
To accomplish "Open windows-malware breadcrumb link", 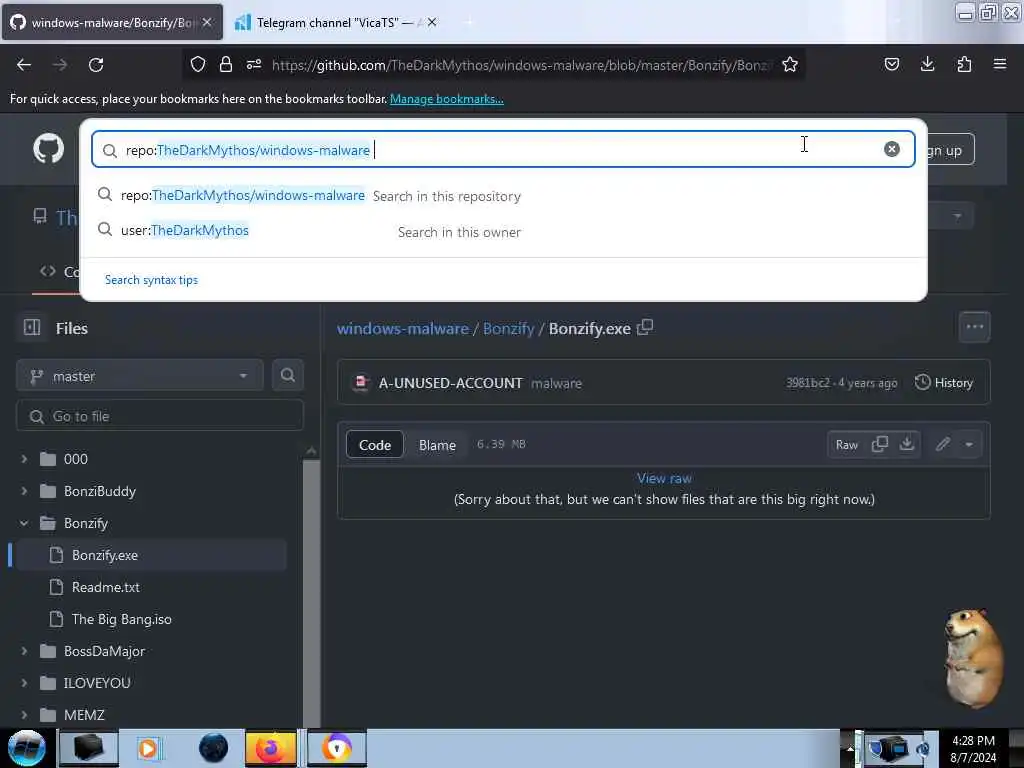I will click(x=403, y=328).
